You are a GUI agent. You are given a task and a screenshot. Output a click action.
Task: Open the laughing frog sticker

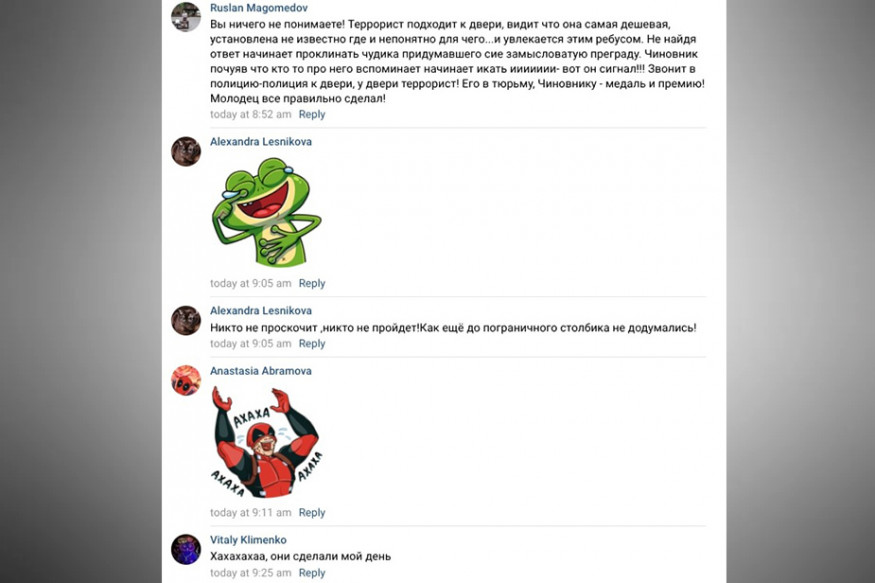pos(266,212)
